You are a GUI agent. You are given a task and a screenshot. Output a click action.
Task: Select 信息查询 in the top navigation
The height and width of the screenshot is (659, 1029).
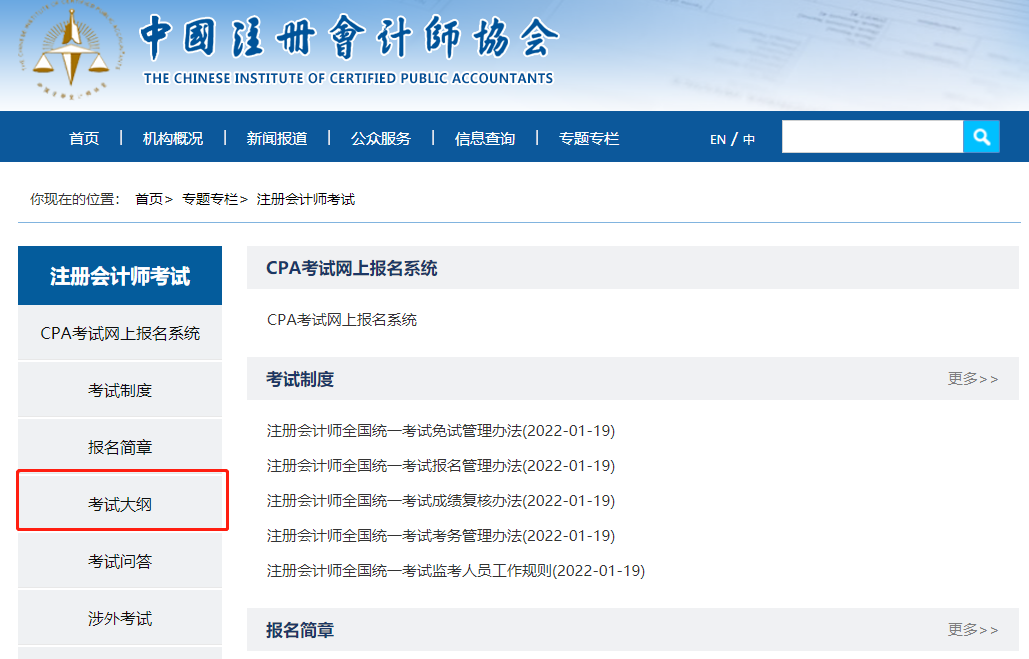pos(485,138)
